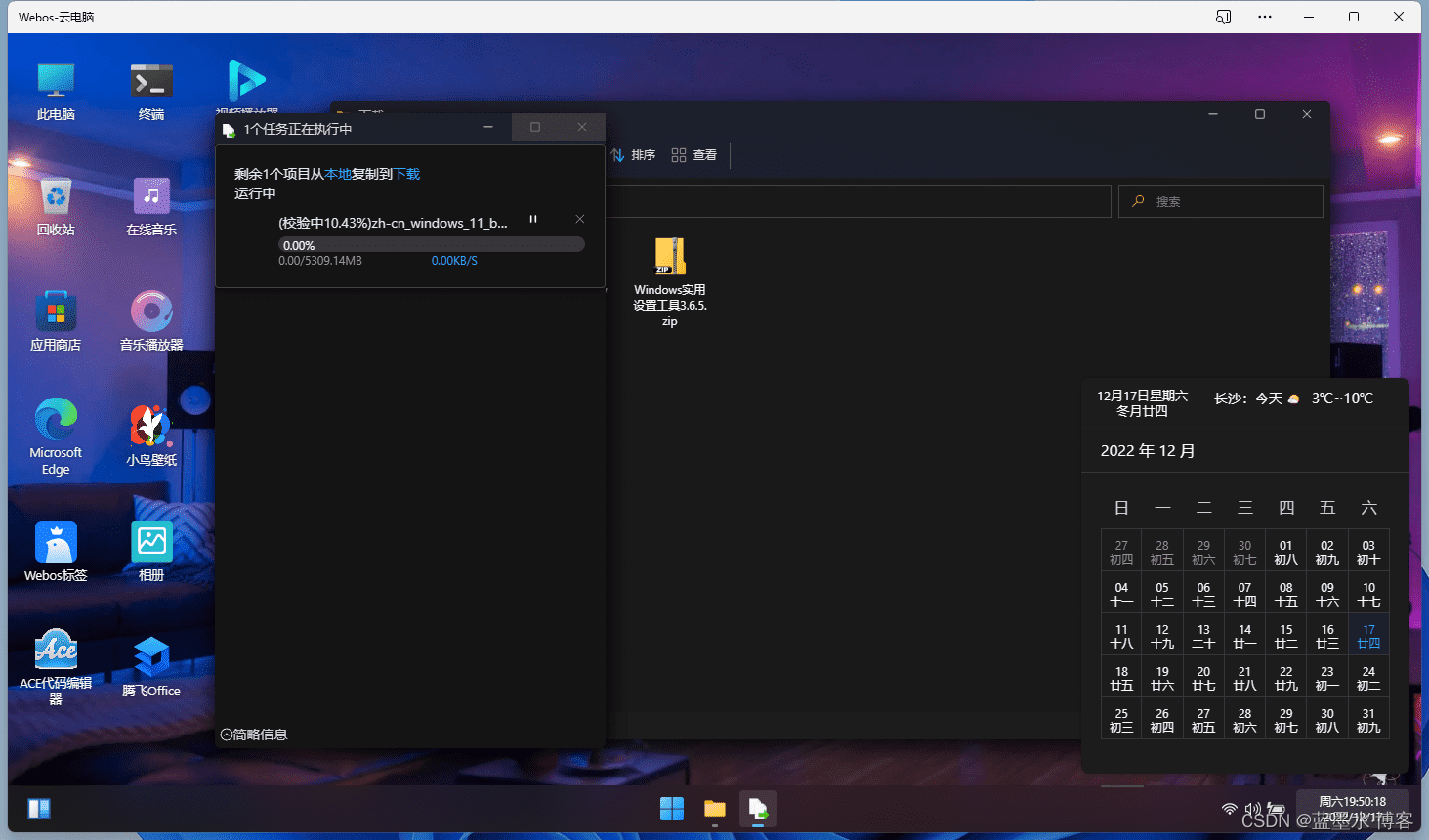The height and width of the screenshot is (840, 1429).
Task: Select November 27 in calendar
Action: point(1121,552)
